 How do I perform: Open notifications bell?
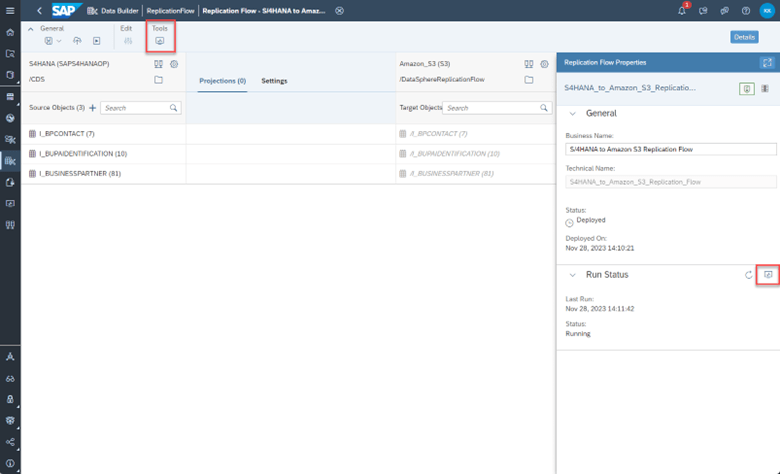point(682,10)
